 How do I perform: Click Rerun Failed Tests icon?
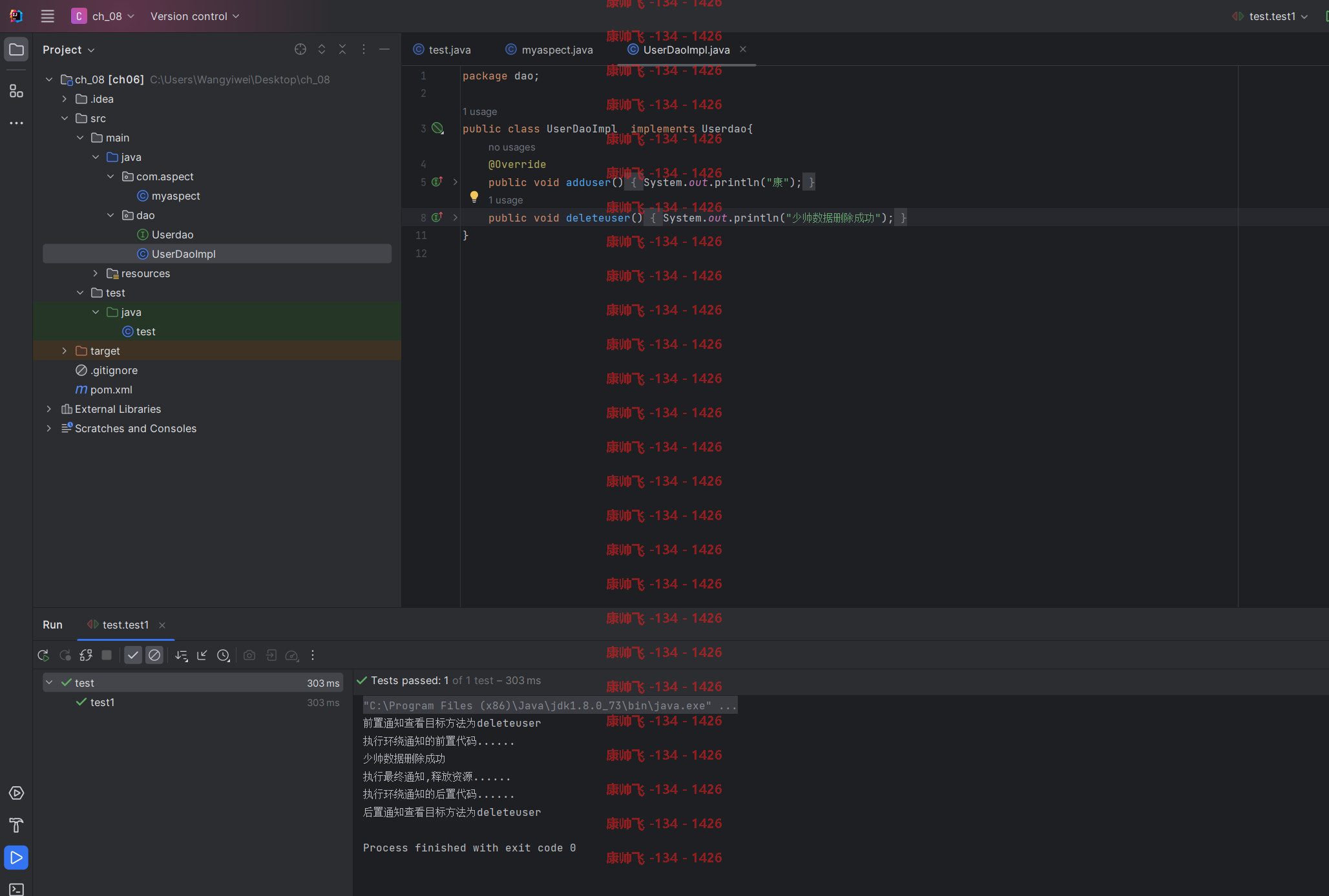pos(65,655)
